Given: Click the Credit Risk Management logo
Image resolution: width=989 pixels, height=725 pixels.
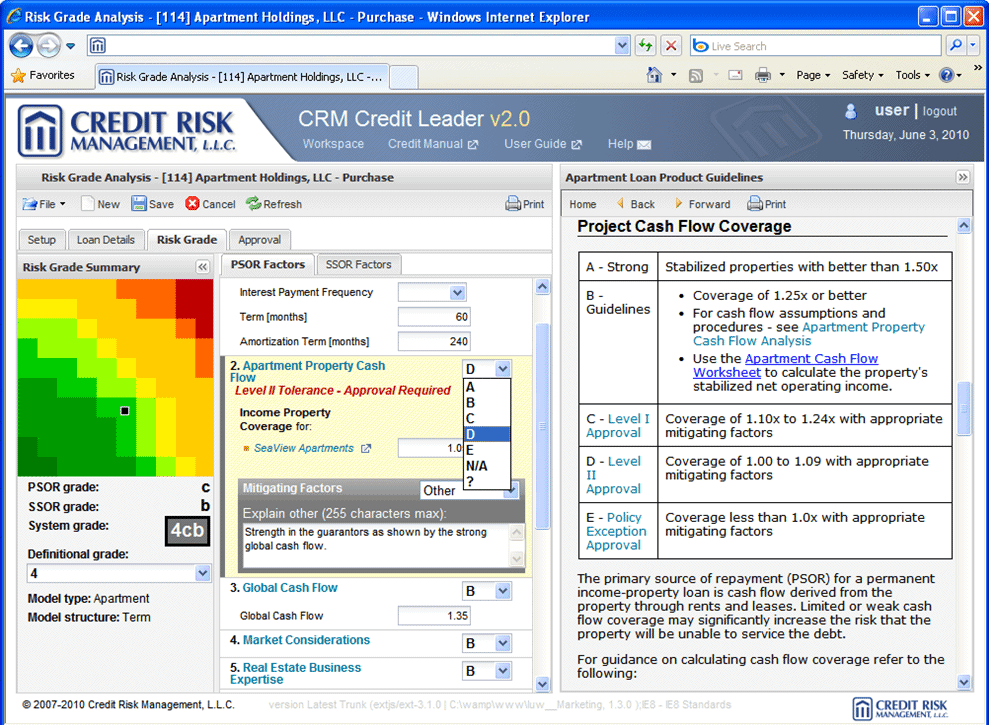Looking at the screenshot, I should [127, 131].
